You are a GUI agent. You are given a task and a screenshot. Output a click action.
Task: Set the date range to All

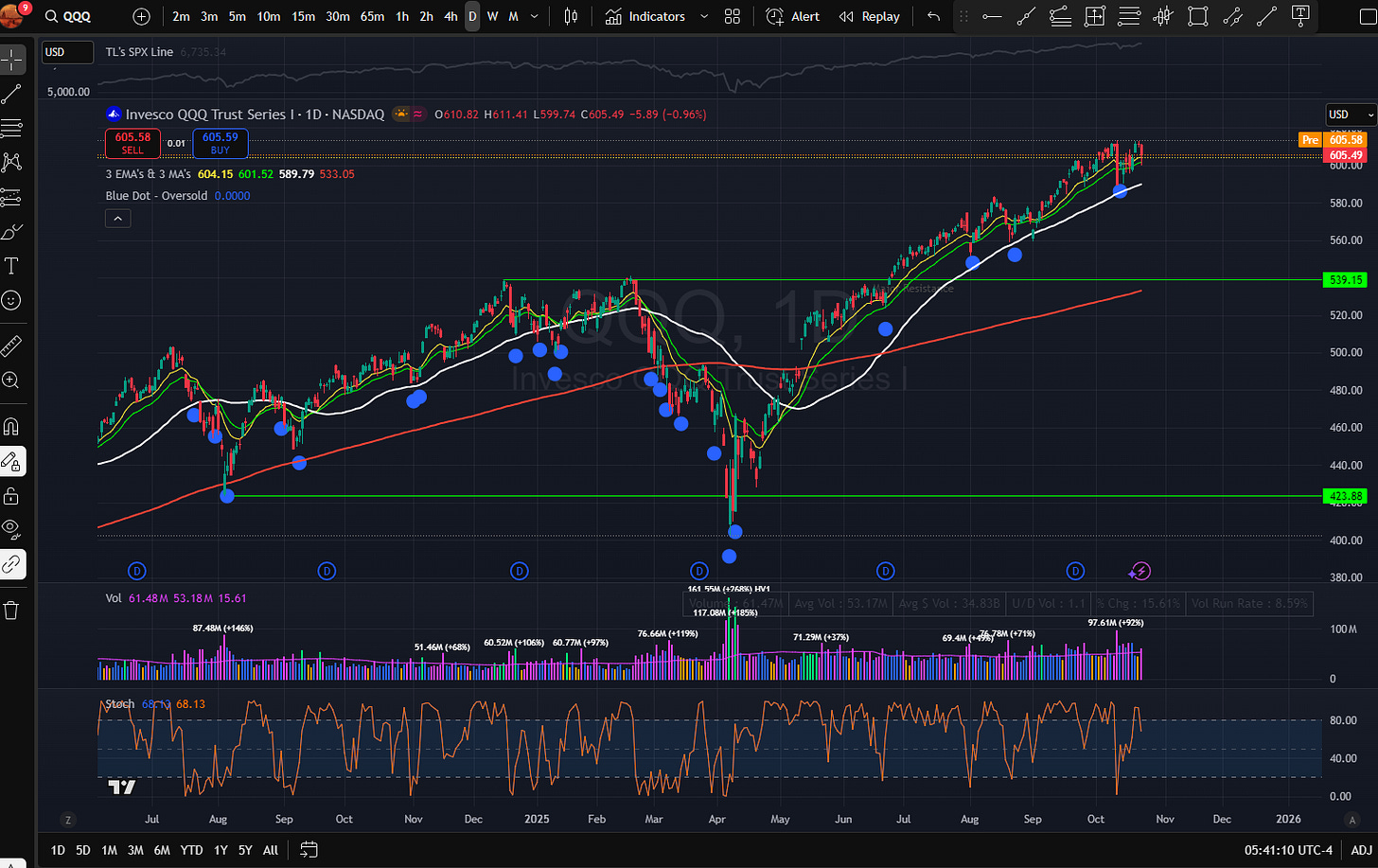click(x=271, y=850)
